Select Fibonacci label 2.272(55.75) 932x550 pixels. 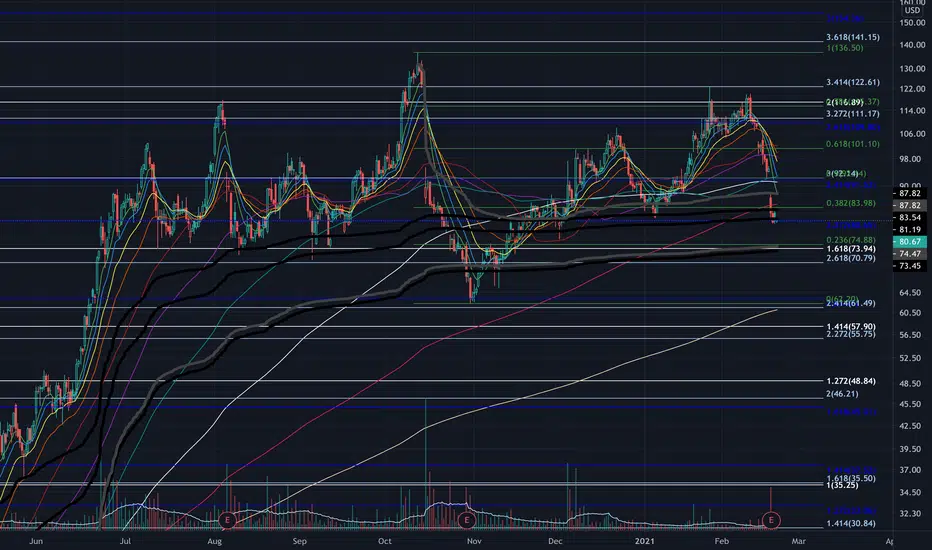click(x=851, y=334)
